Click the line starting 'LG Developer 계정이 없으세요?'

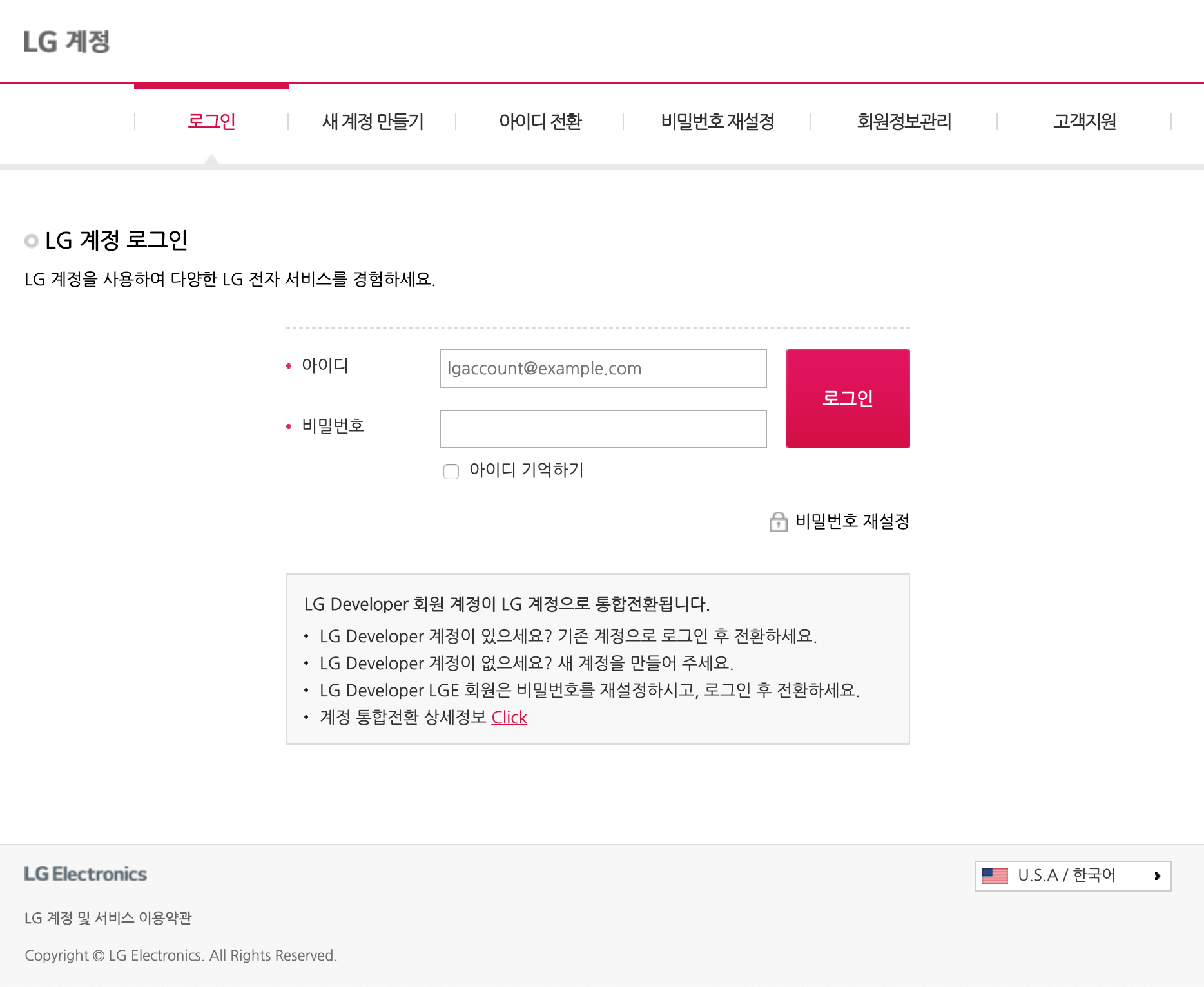(x=527, y=663)
